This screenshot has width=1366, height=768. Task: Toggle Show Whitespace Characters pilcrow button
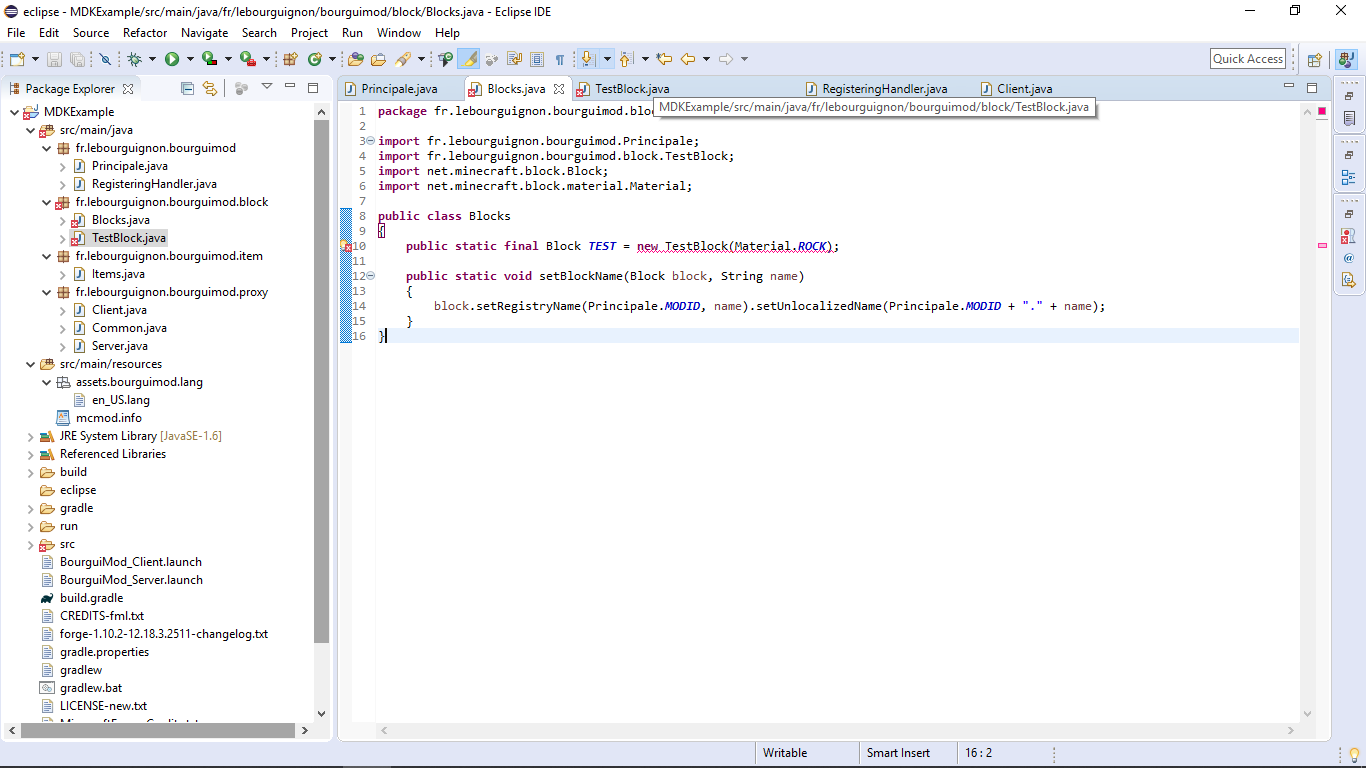point(559,59)
